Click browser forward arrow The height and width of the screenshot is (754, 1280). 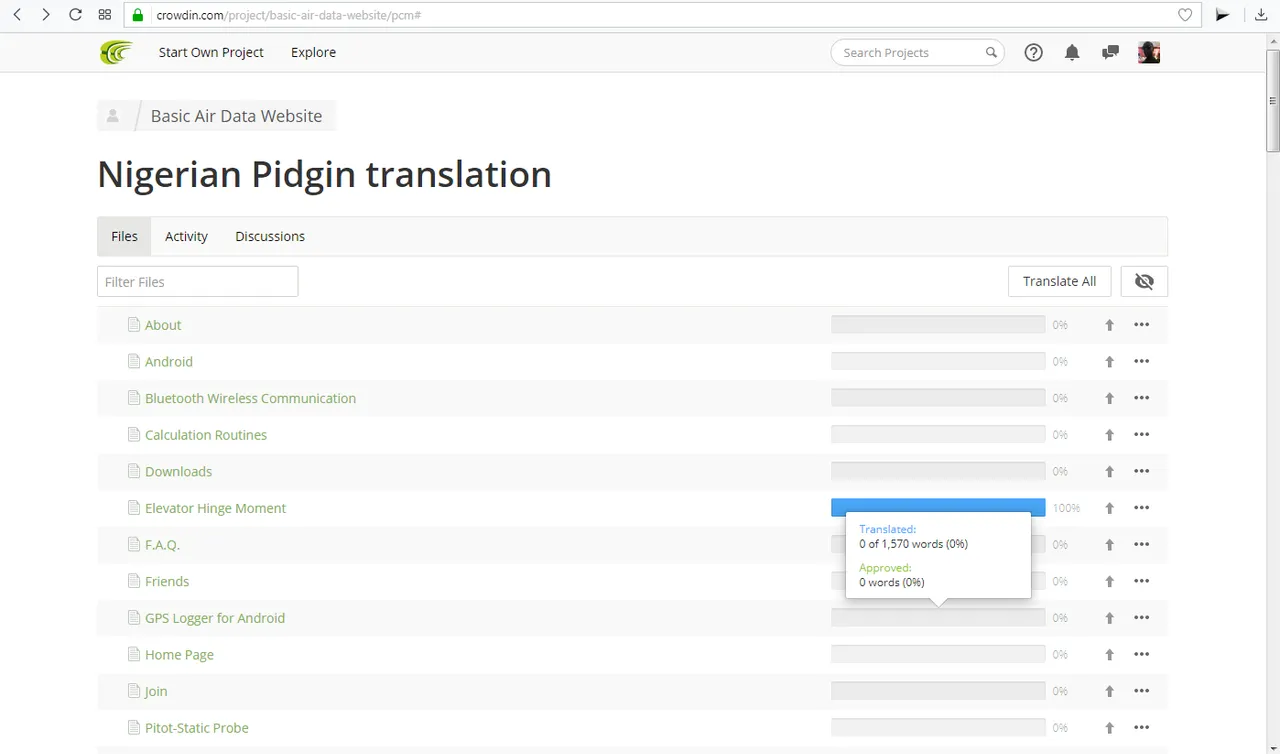45,15
